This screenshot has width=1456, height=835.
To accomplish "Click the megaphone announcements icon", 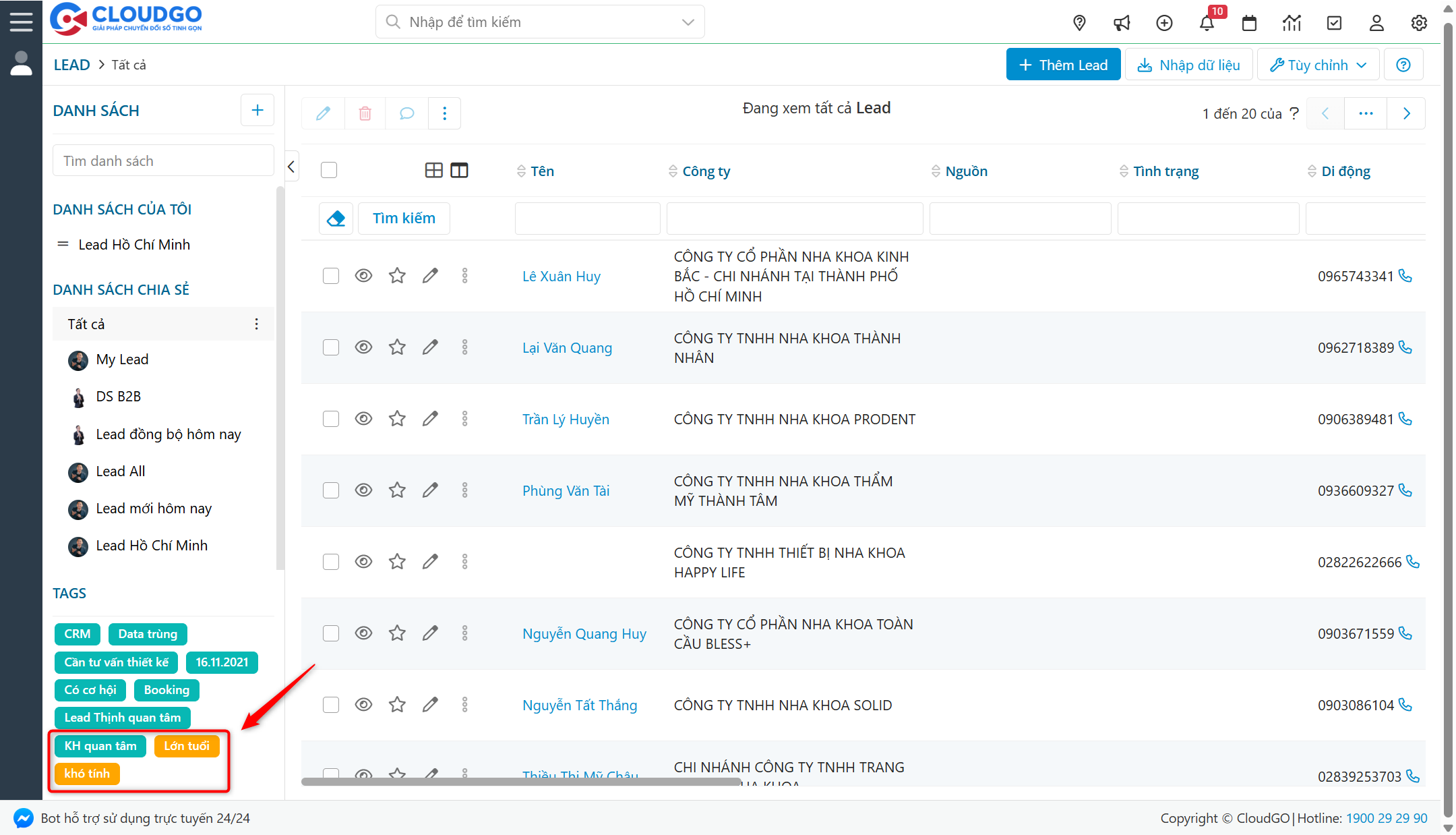I will coord(1122,23).
